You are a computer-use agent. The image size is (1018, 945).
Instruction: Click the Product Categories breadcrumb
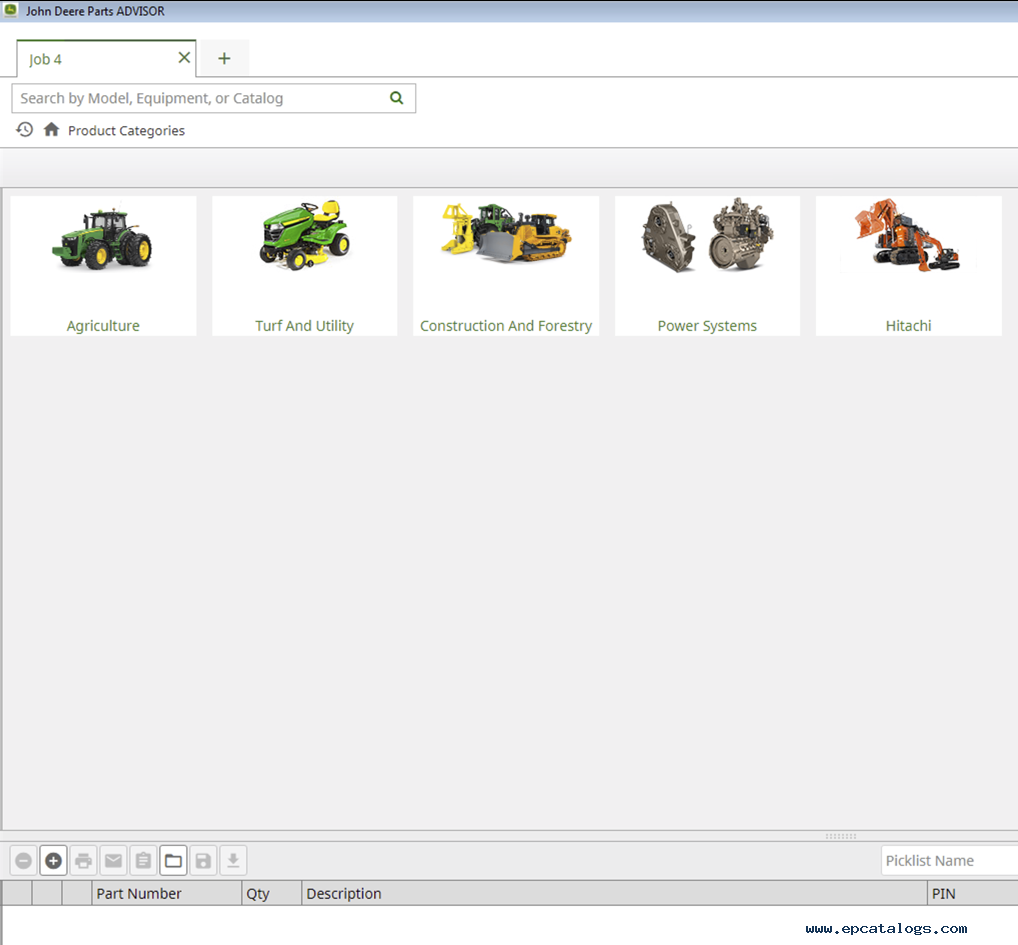[126, 131]
